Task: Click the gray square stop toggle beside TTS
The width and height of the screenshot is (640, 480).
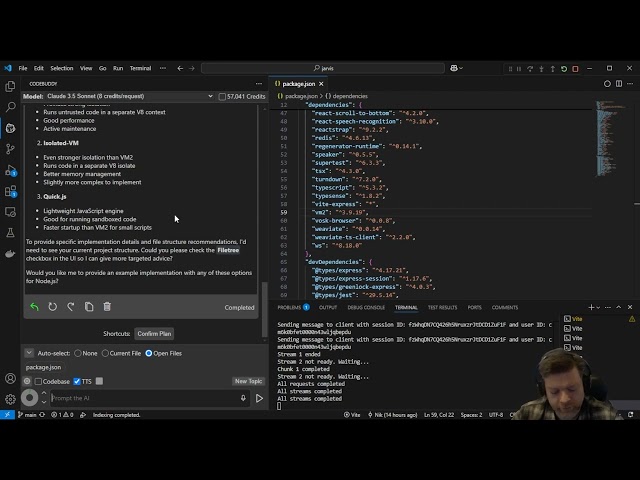Action: [99, 381]
